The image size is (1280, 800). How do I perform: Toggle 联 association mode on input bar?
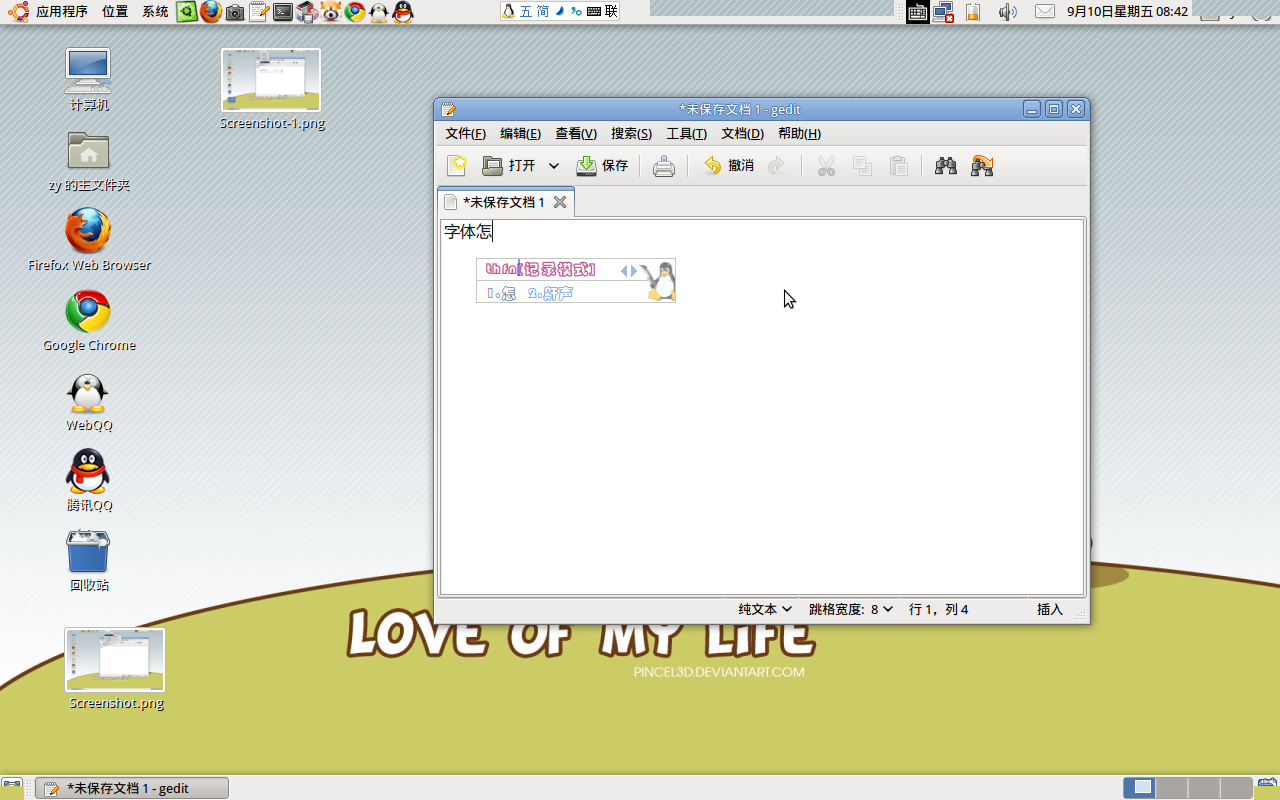(x=611, y=11)
